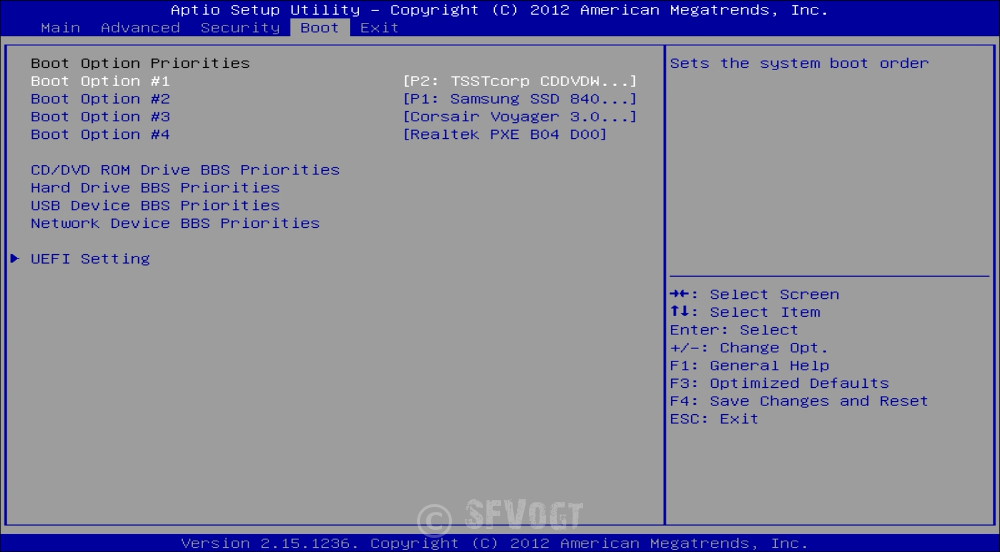
Task: Change the TSSTcorp CDDVDW boot value
Action: [x=520, y=81]
